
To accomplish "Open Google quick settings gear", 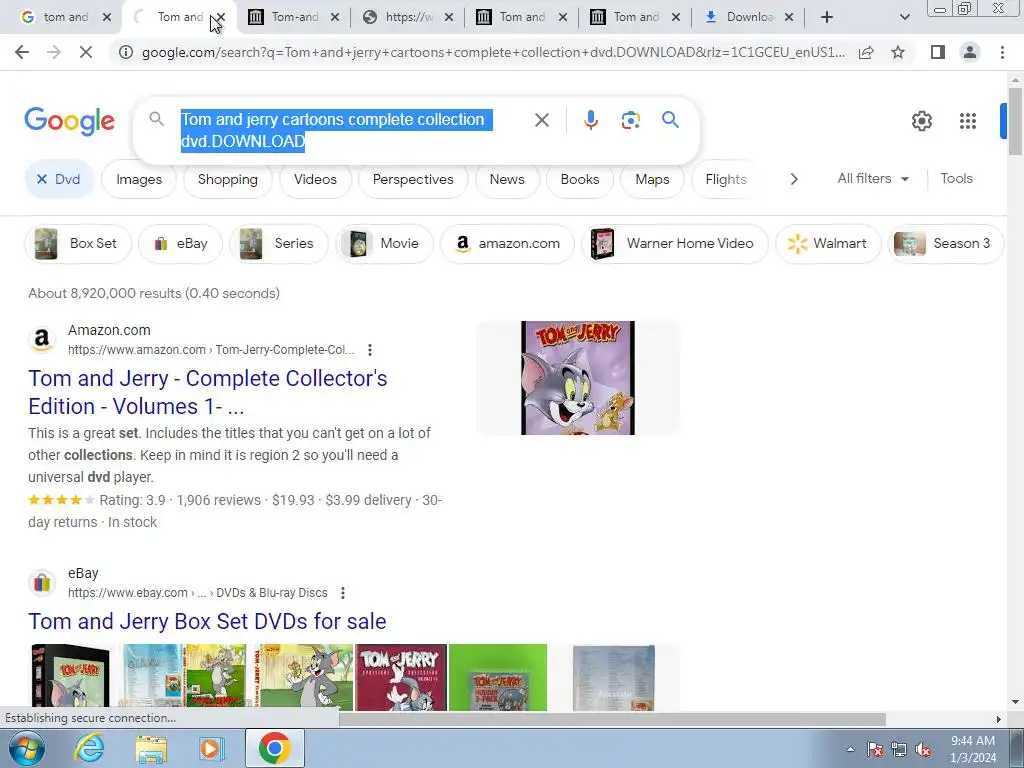I will pyautogui.click(x=921, y=121).
